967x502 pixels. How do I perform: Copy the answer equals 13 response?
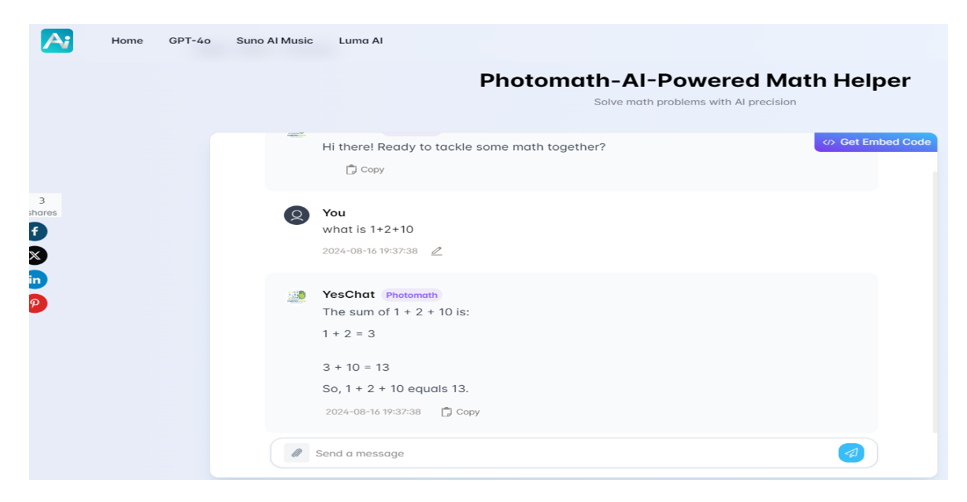(x=461, y=412)
